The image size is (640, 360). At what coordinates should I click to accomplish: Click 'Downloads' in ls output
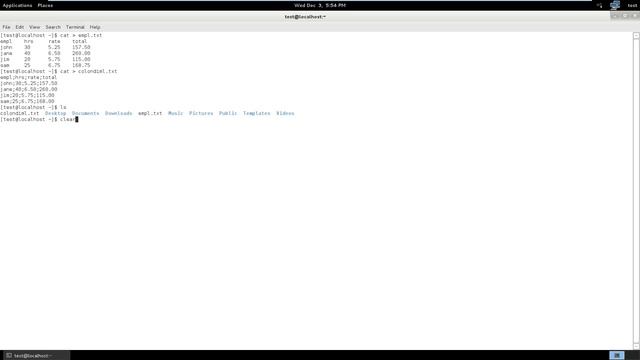(x=118, y=113)
